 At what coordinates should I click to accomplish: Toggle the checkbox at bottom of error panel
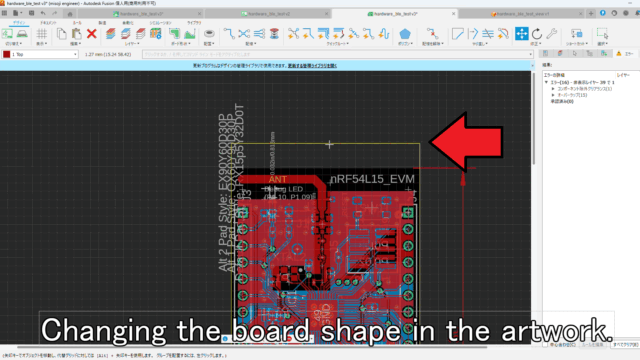coord(545,345)
